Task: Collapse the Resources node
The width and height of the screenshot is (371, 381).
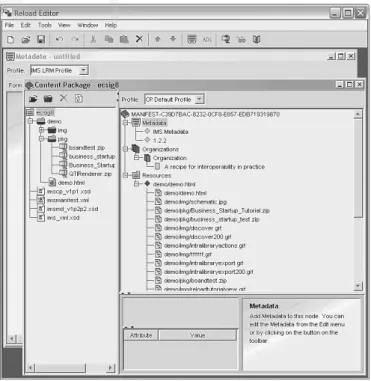Action: (126, 175)
